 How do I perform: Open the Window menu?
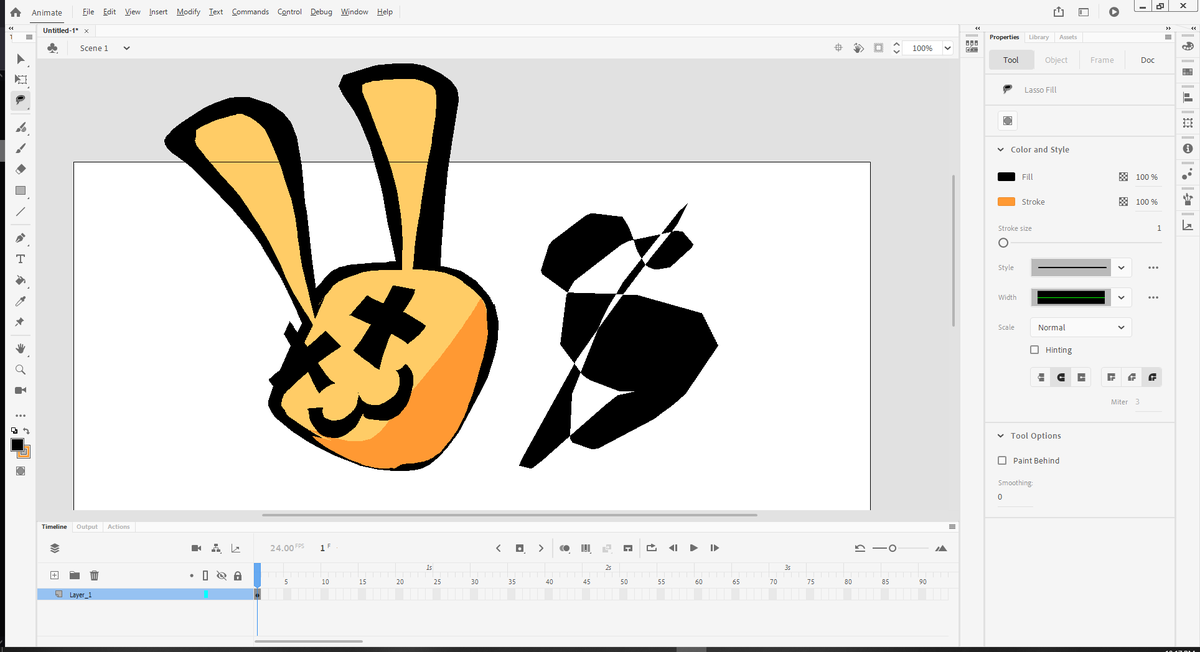(354, 12)
